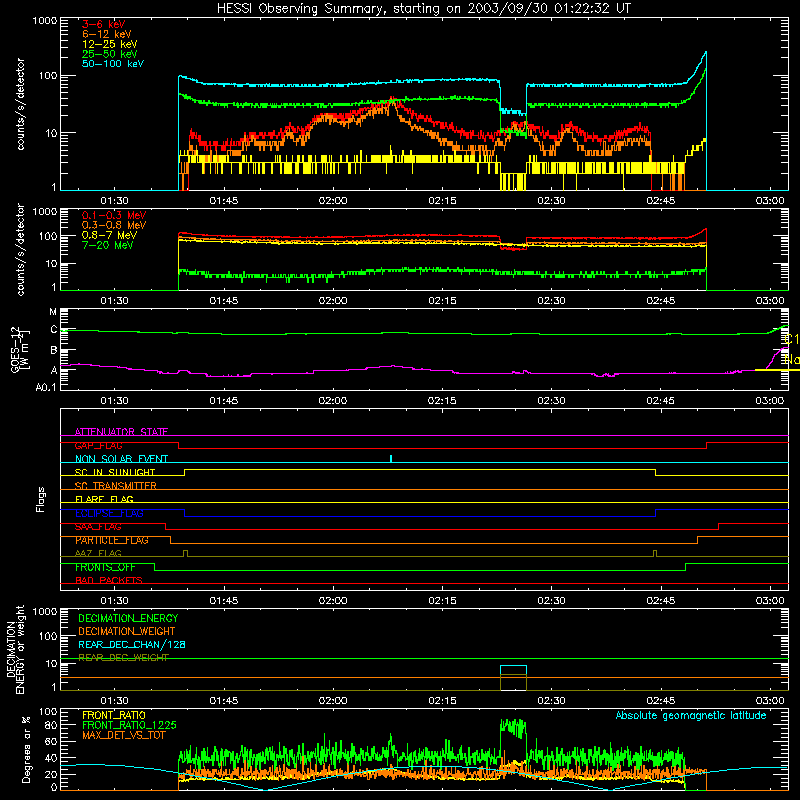Click the REAR_DEC_WEIGHT legend label

[123, 658]
